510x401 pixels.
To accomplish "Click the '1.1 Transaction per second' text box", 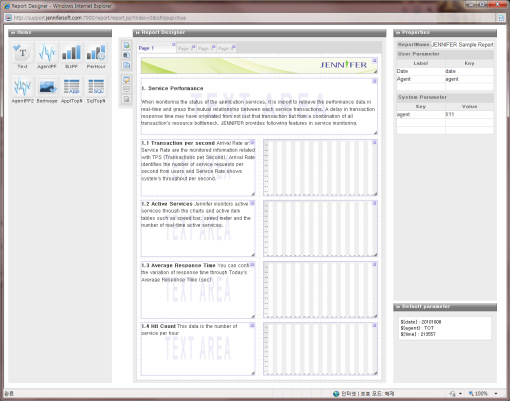I will [x=198, y=167].
